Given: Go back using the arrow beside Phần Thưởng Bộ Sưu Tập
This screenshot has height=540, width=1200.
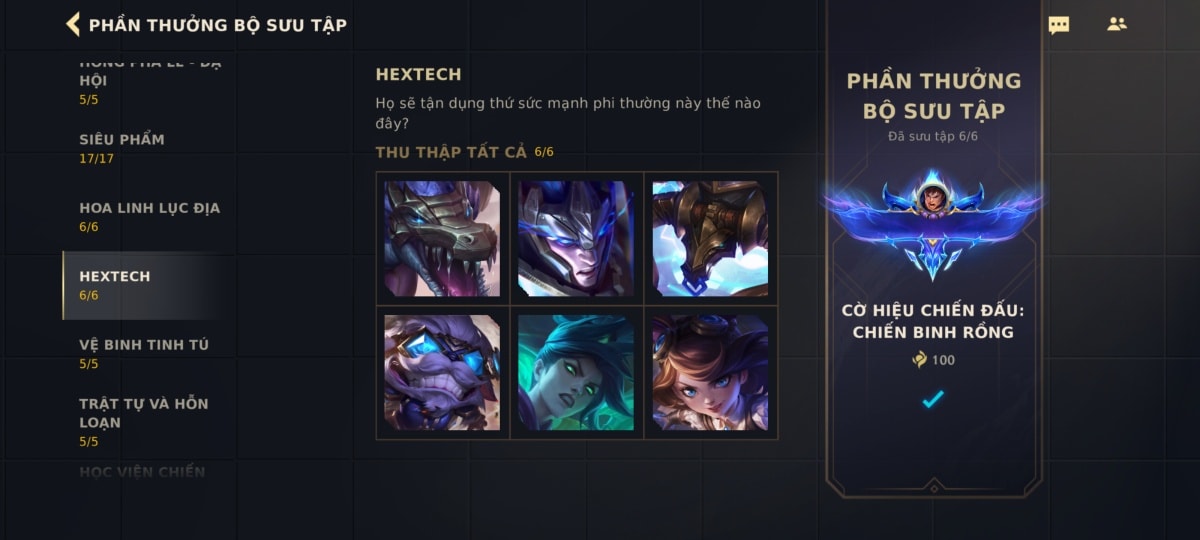Looking at the screenshot, I should pos(72,24).
